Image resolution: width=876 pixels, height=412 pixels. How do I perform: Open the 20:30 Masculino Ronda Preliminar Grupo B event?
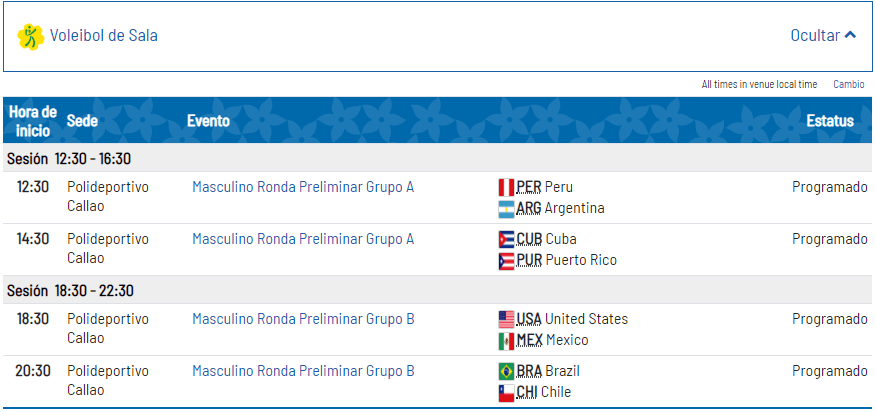(303, 371)
